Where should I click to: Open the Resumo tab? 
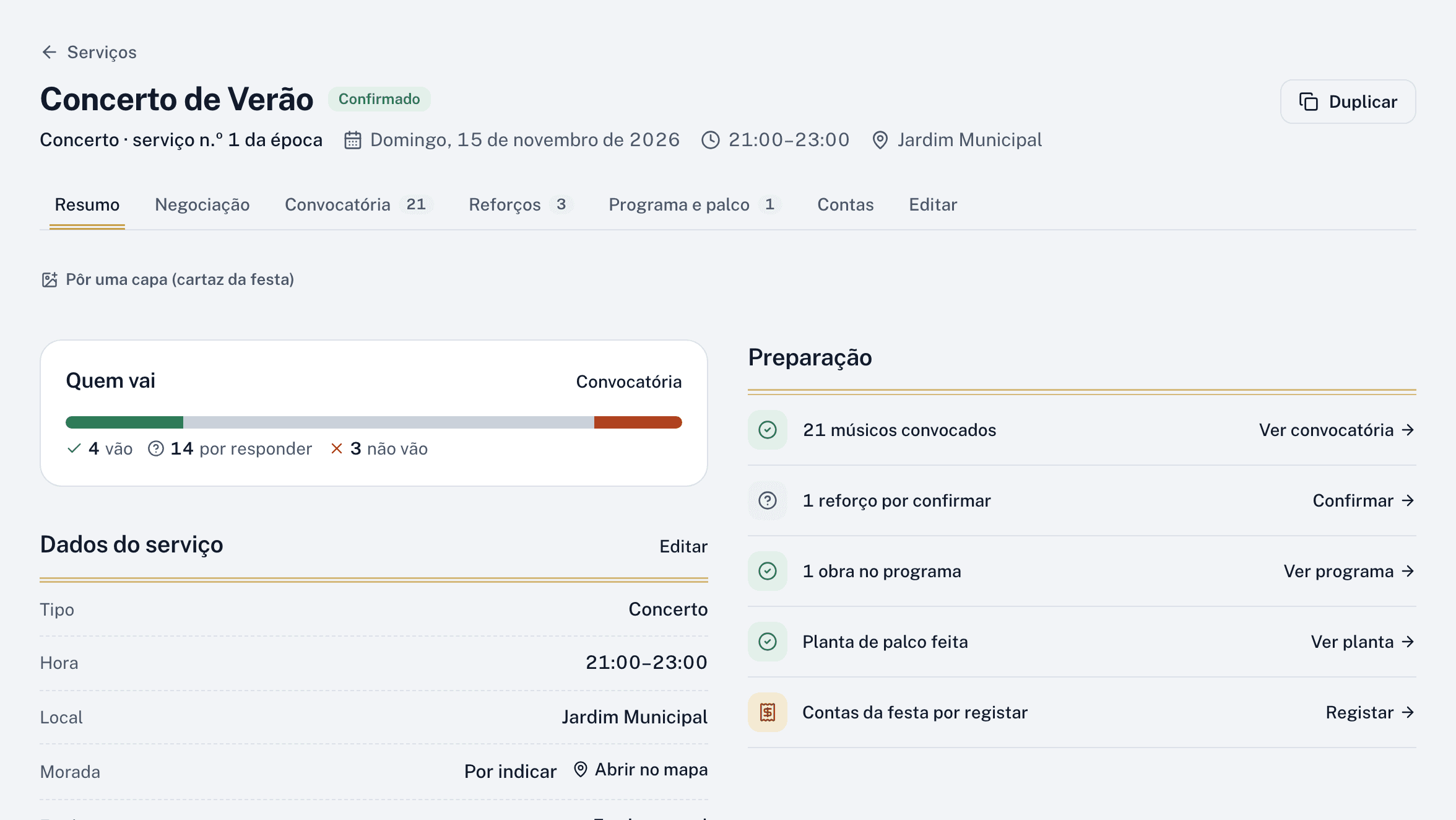87,205
